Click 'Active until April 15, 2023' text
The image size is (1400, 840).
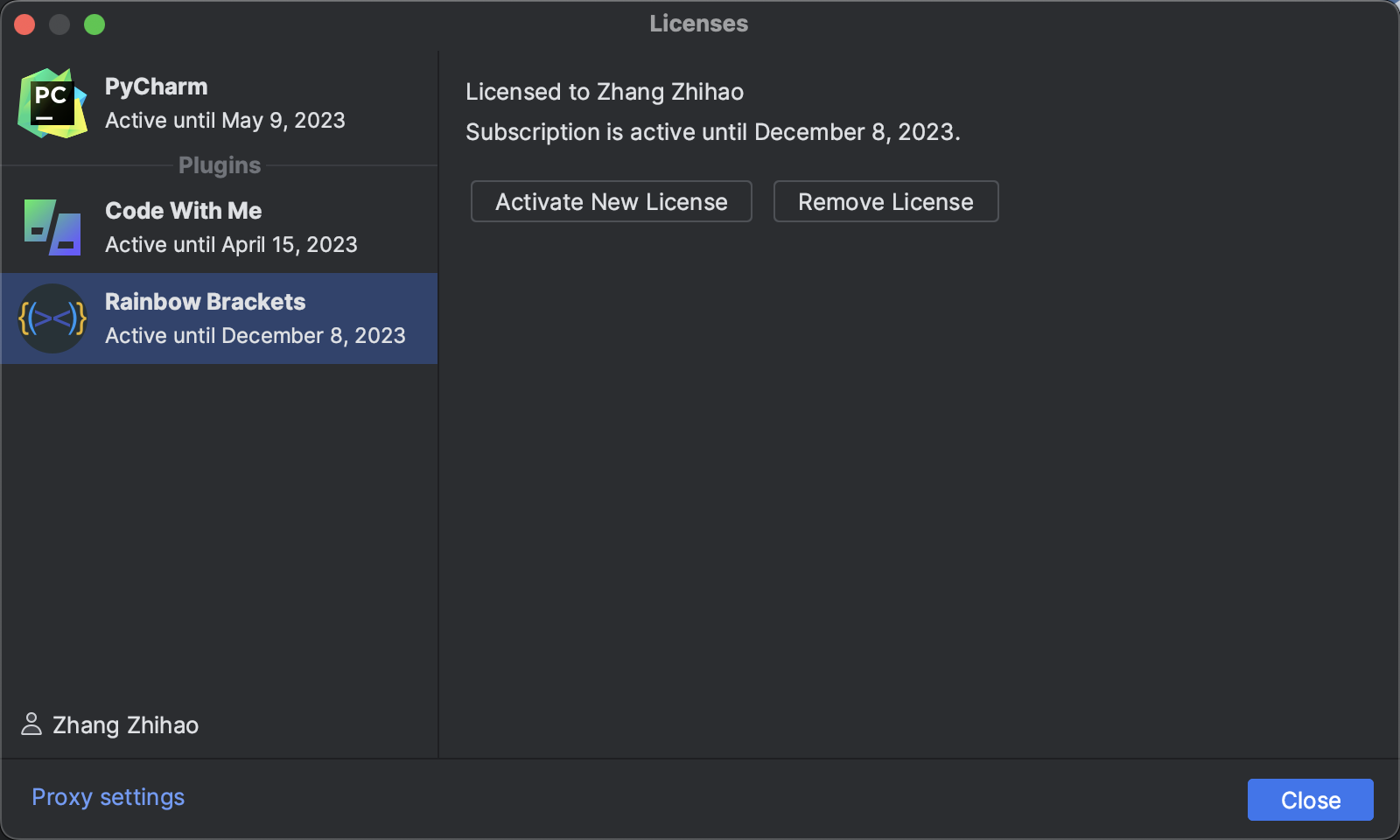pos(231,245)
